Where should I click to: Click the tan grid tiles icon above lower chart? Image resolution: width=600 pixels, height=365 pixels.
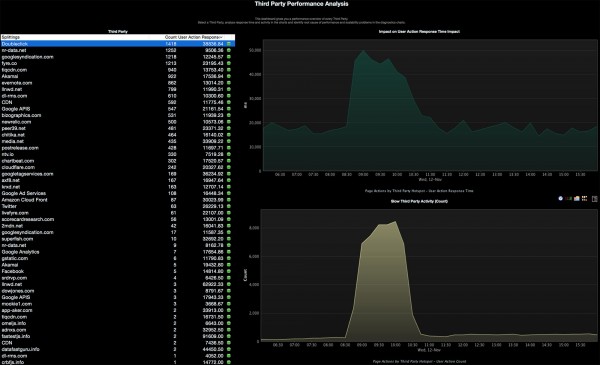(584, 198)
